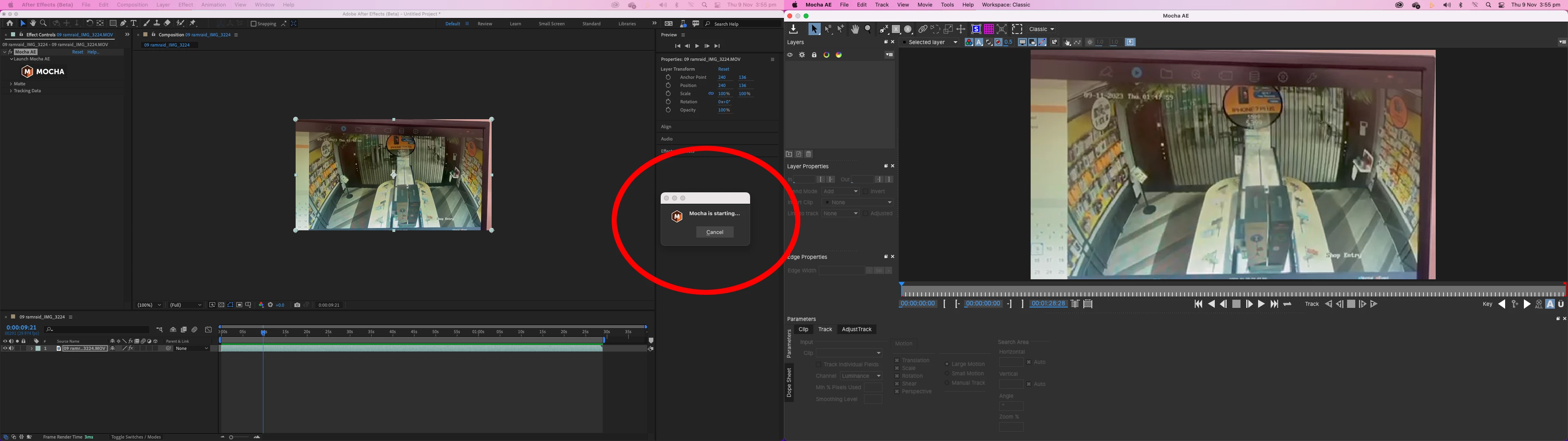Click the Mocha logo to launch
The image size is (1568, 441).
[x=42, y=72]
